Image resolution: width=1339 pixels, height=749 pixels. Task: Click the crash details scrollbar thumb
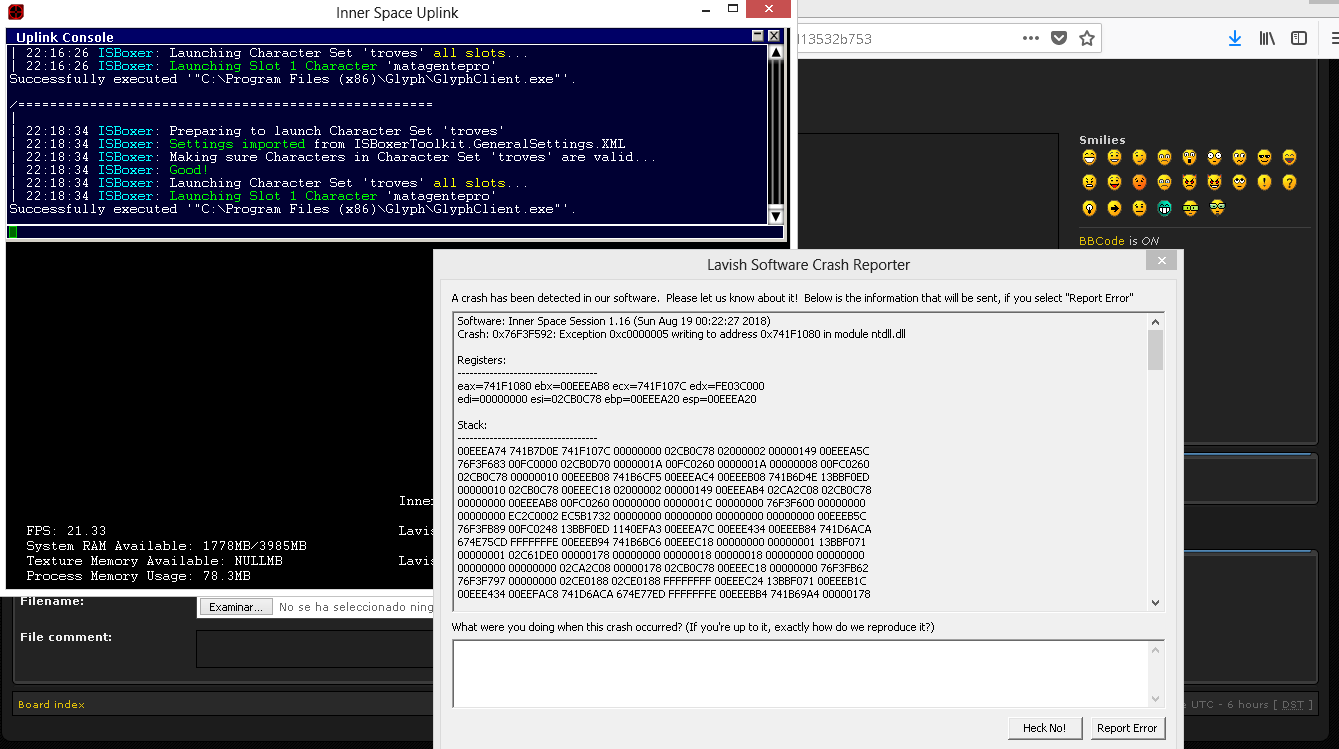1156,350
